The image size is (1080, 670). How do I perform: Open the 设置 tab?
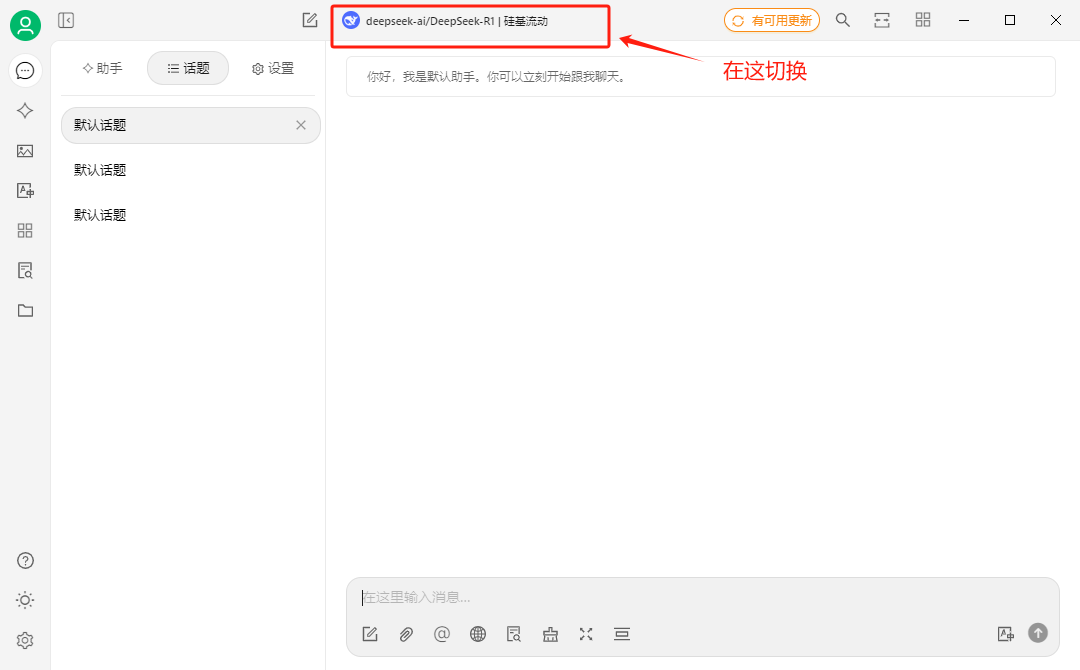pyautogui.click(x=271, y=68)
